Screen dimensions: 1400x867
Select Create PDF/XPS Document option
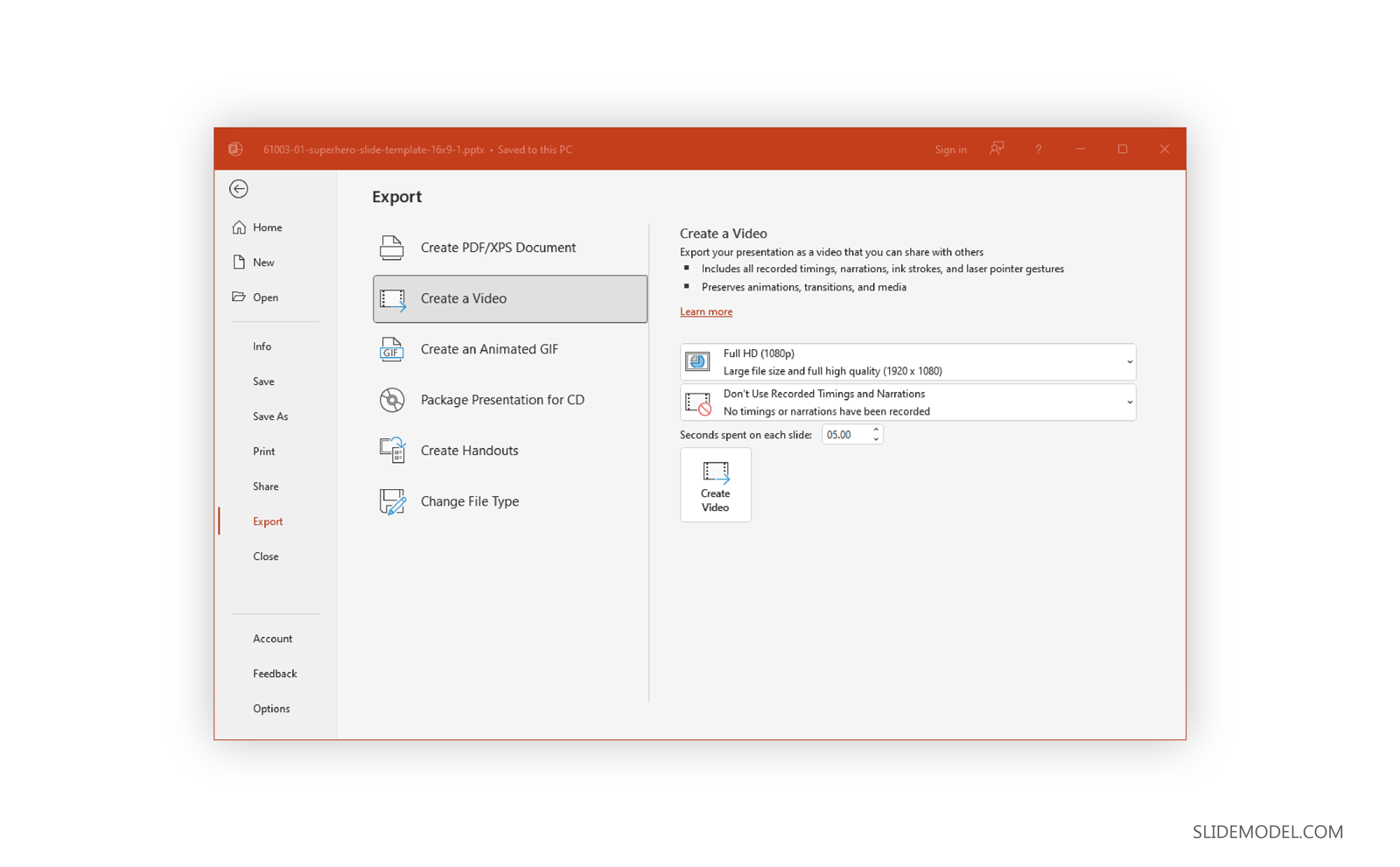[510, 248]
